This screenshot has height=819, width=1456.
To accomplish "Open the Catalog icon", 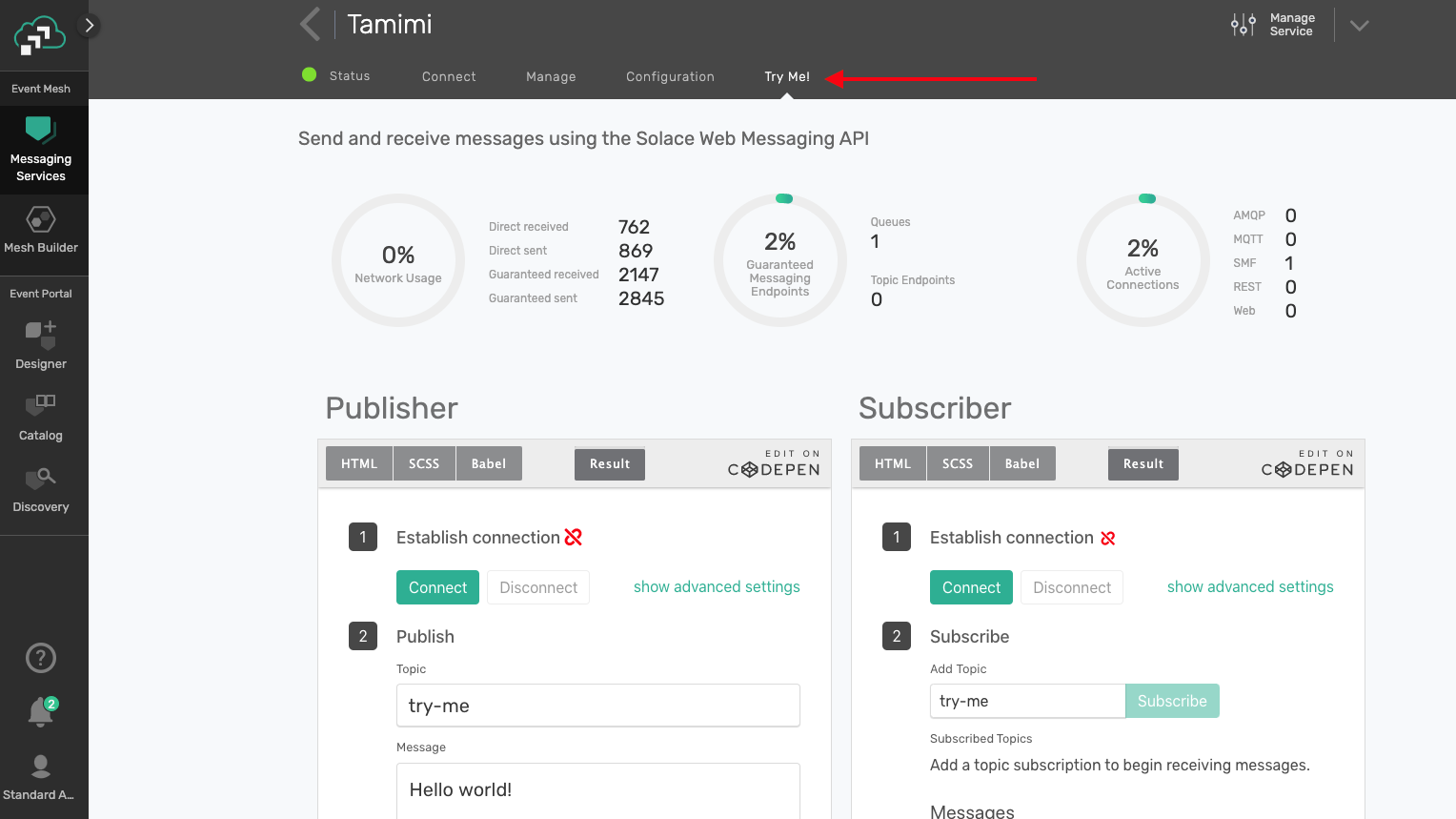I will [41, 405].
